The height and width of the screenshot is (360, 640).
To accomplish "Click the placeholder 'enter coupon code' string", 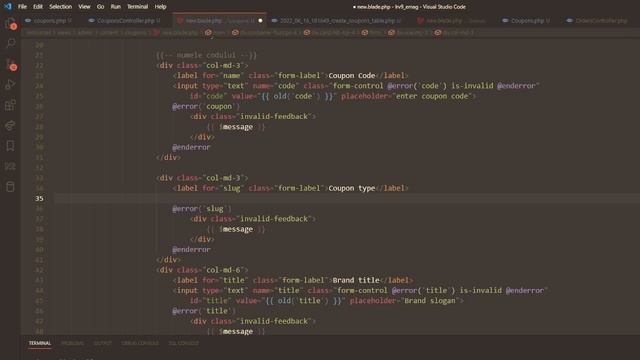I will [x=433, y=96].
